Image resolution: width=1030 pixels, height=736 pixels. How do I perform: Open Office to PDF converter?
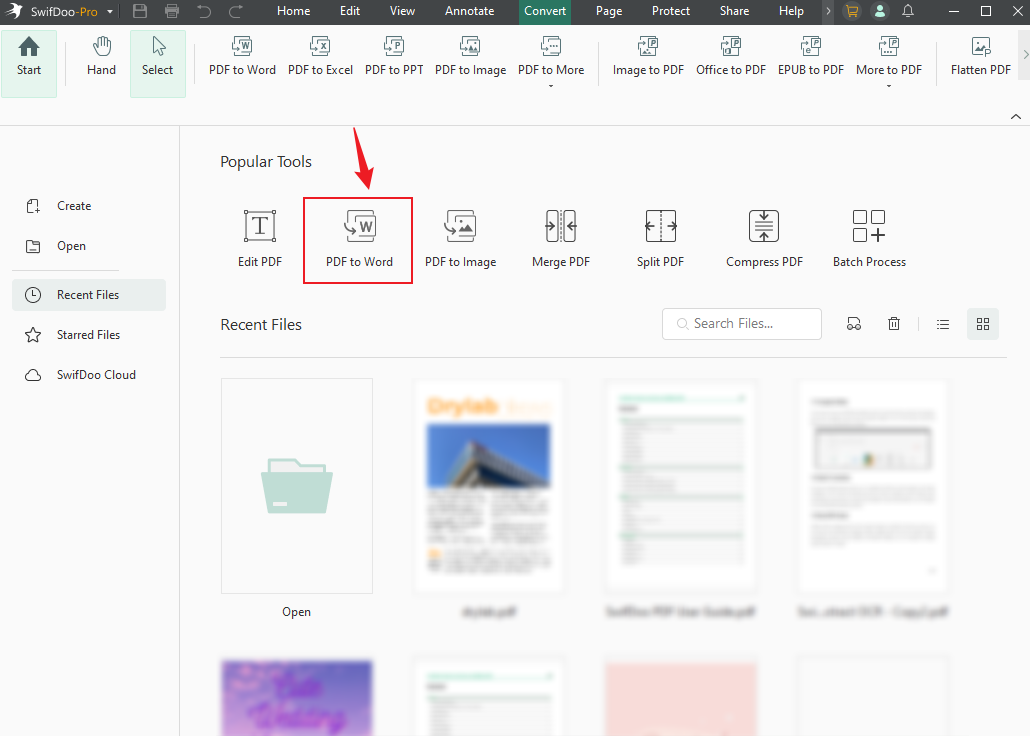(x=730, y=58)
